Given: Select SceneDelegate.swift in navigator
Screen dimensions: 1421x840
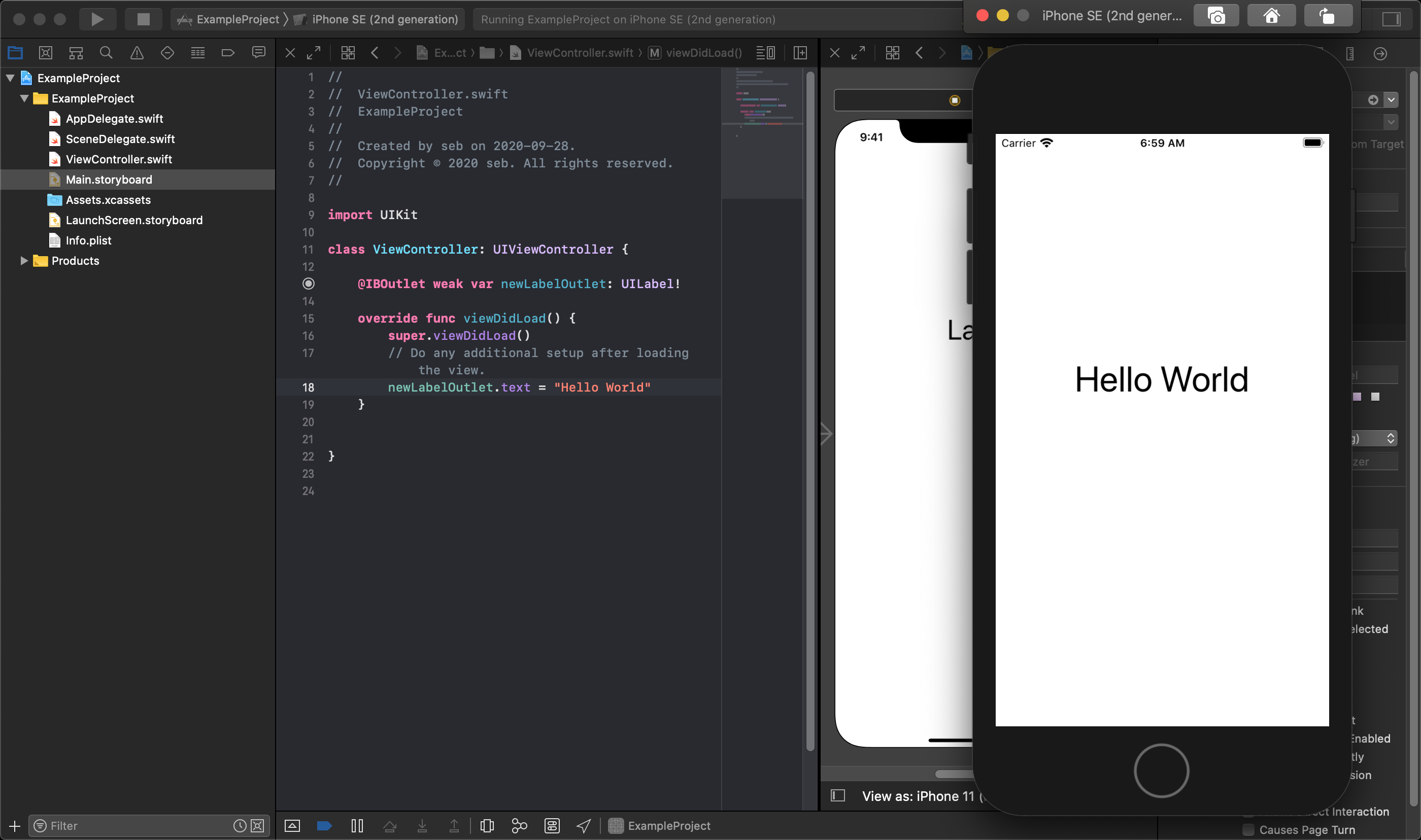Looking at the screenshot, I should pos(120,139).
